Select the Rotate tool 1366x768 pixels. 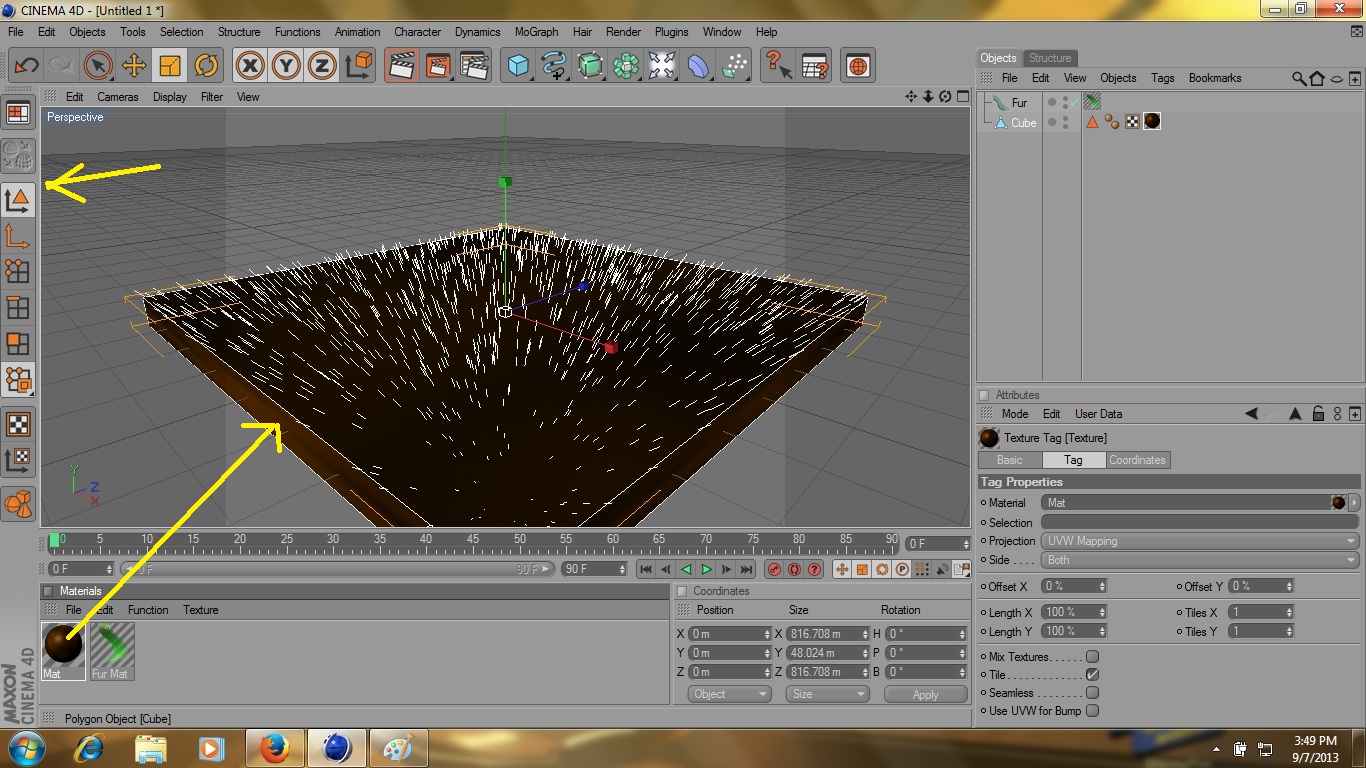point(206,65)
